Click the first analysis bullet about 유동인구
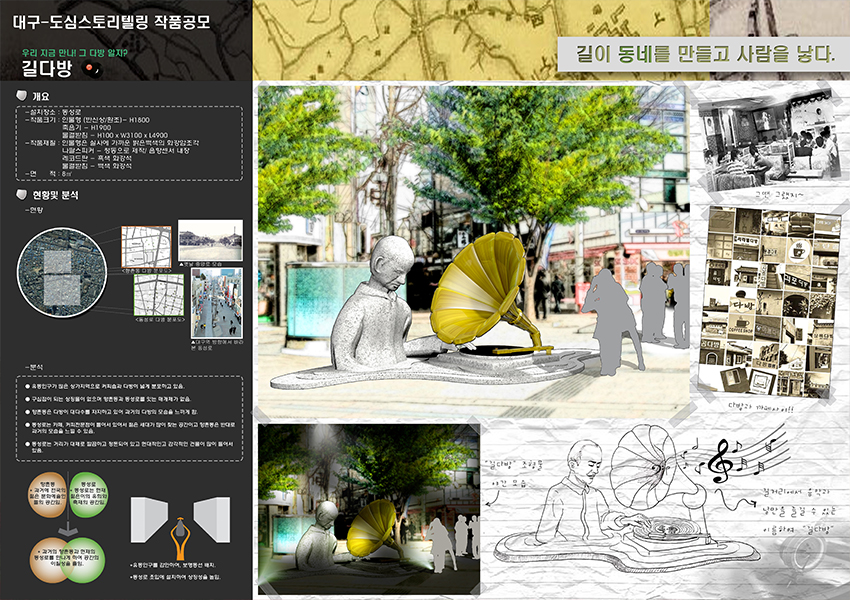 (105, 386)
